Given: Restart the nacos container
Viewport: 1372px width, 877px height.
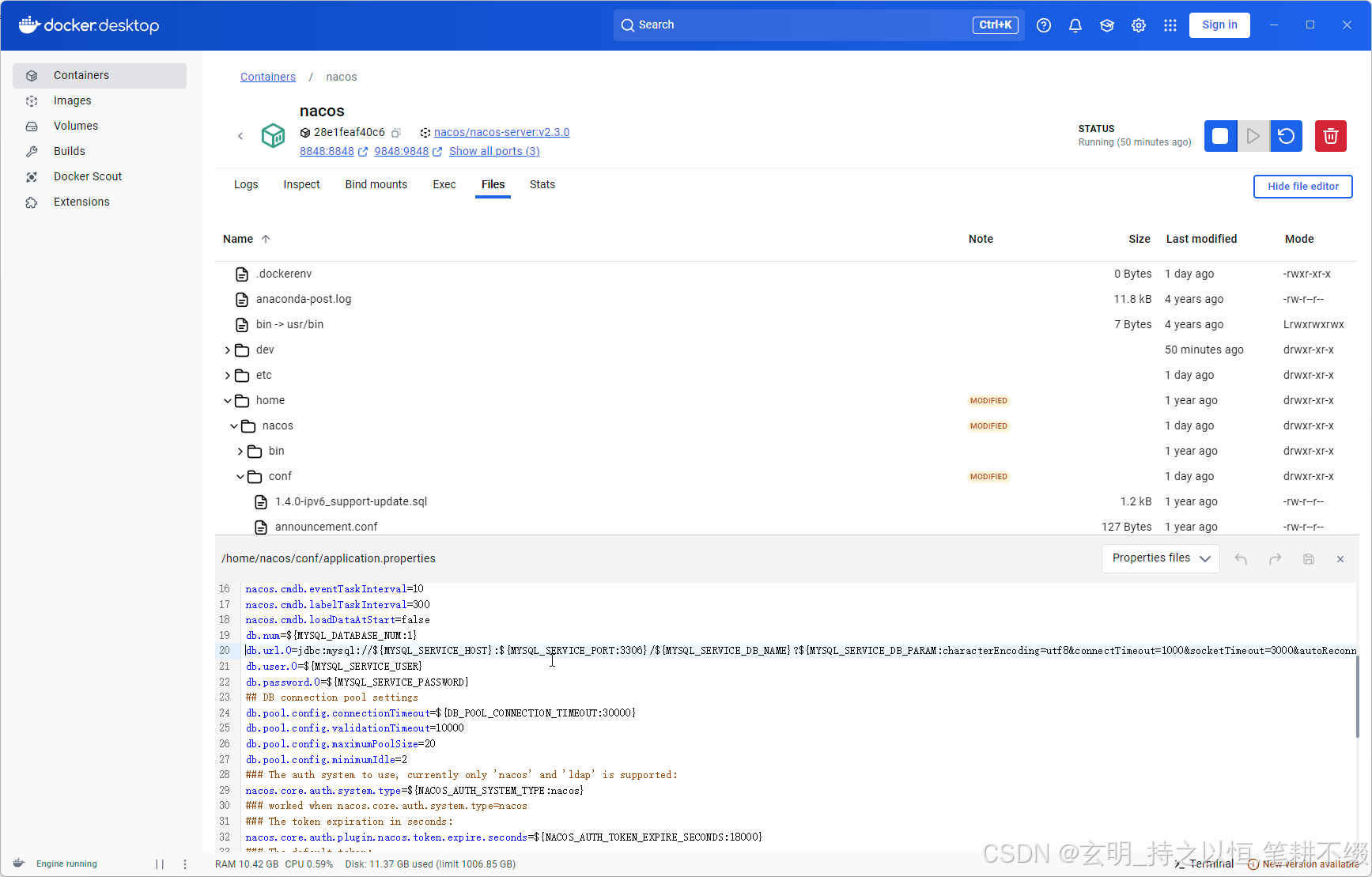Looking at the screenshot, I should 1286,135.
